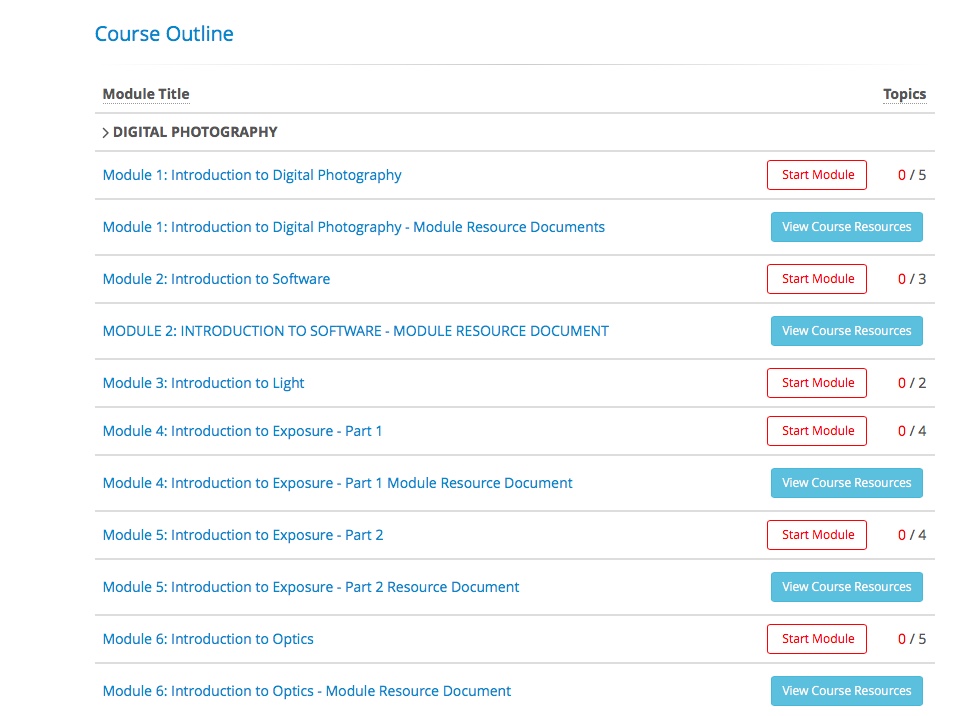This screenshot has height=716, width=974.
Task: View Course Resources for Module 2 document
Action: click(846, 331)
